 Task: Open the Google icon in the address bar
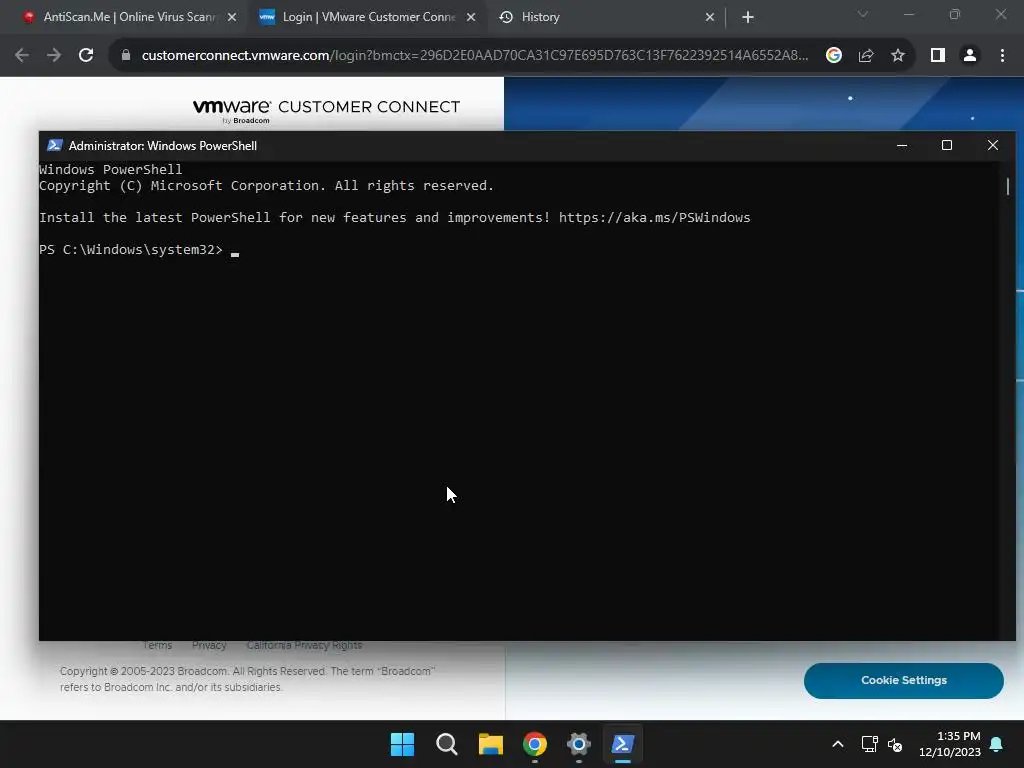(833, 56)
